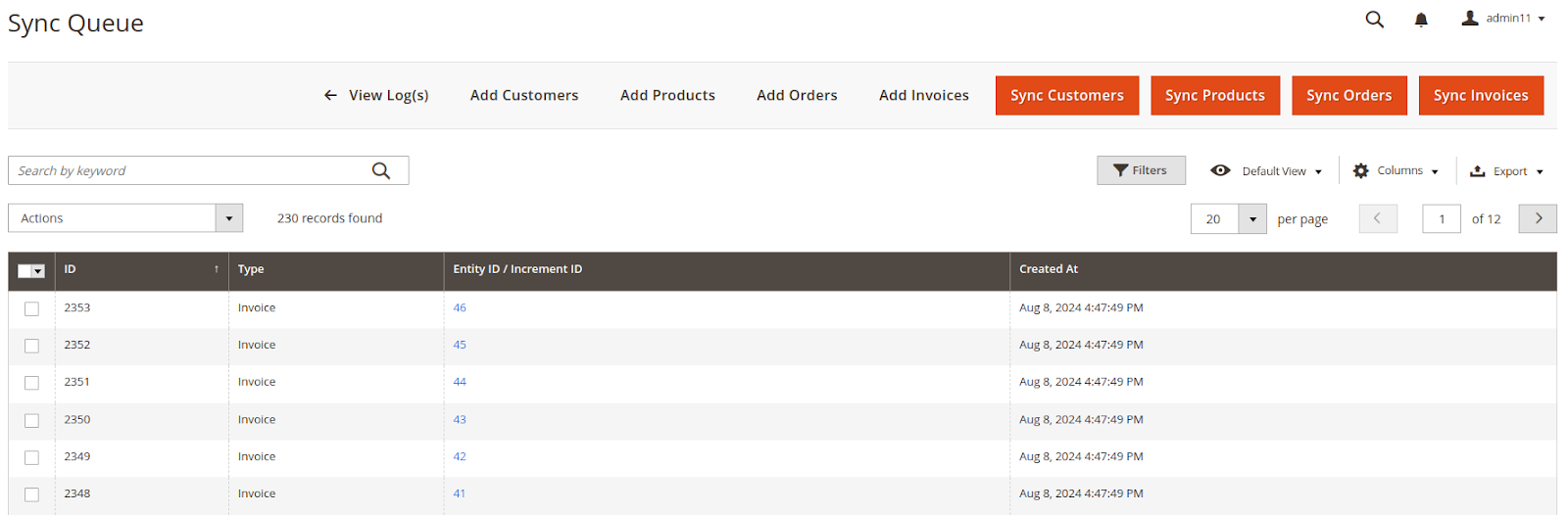Open the per page count dropdown

[1252, 218]
